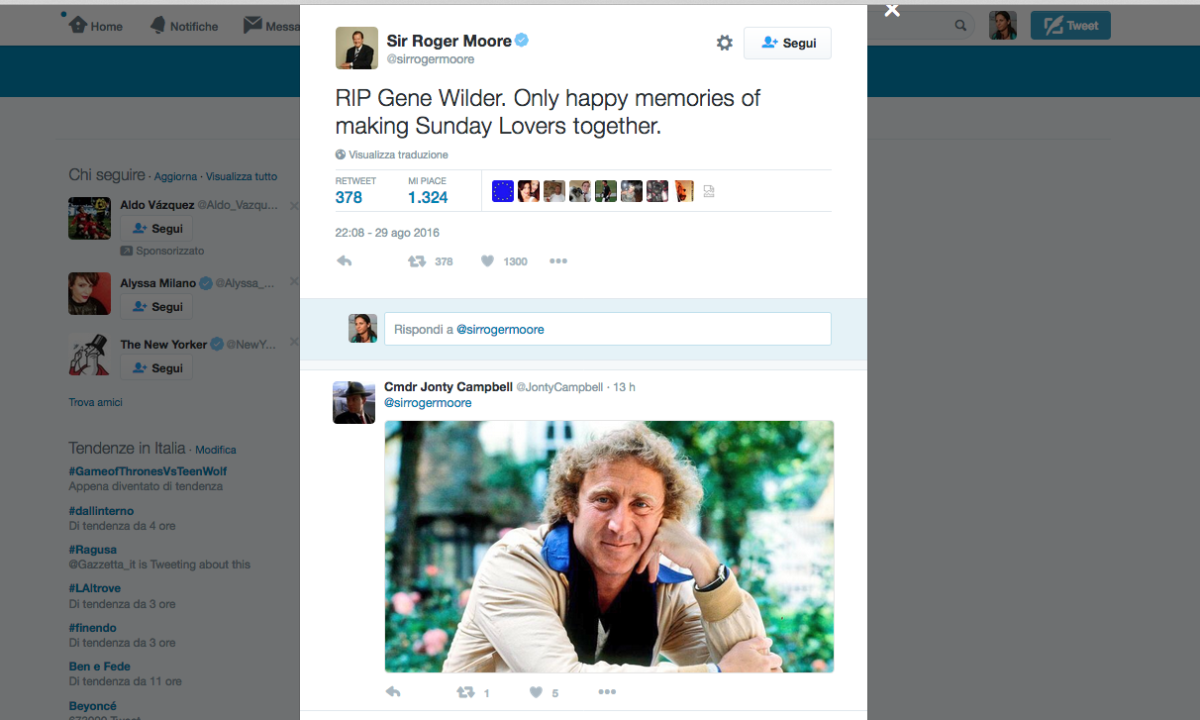Click the reply arrow on Roger Moore's tweet

point(344,260)
